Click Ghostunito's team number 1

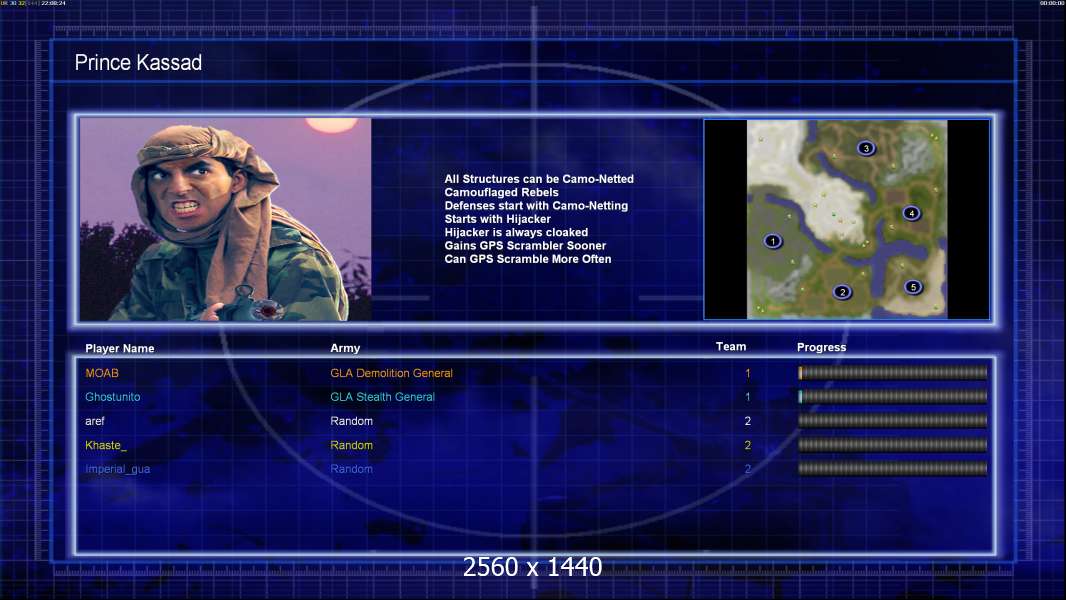(748, 397)
